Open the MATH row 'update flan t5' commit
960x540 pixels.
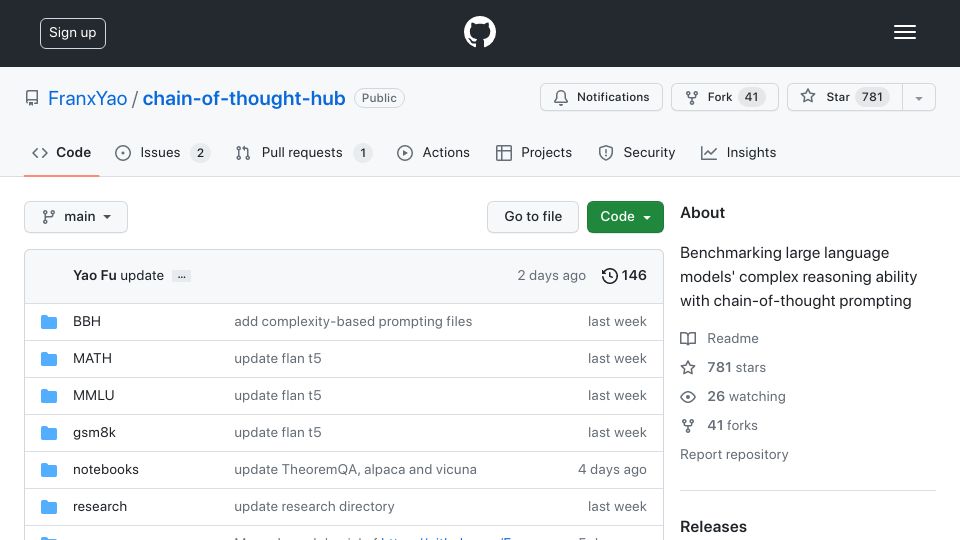[278, 358]
